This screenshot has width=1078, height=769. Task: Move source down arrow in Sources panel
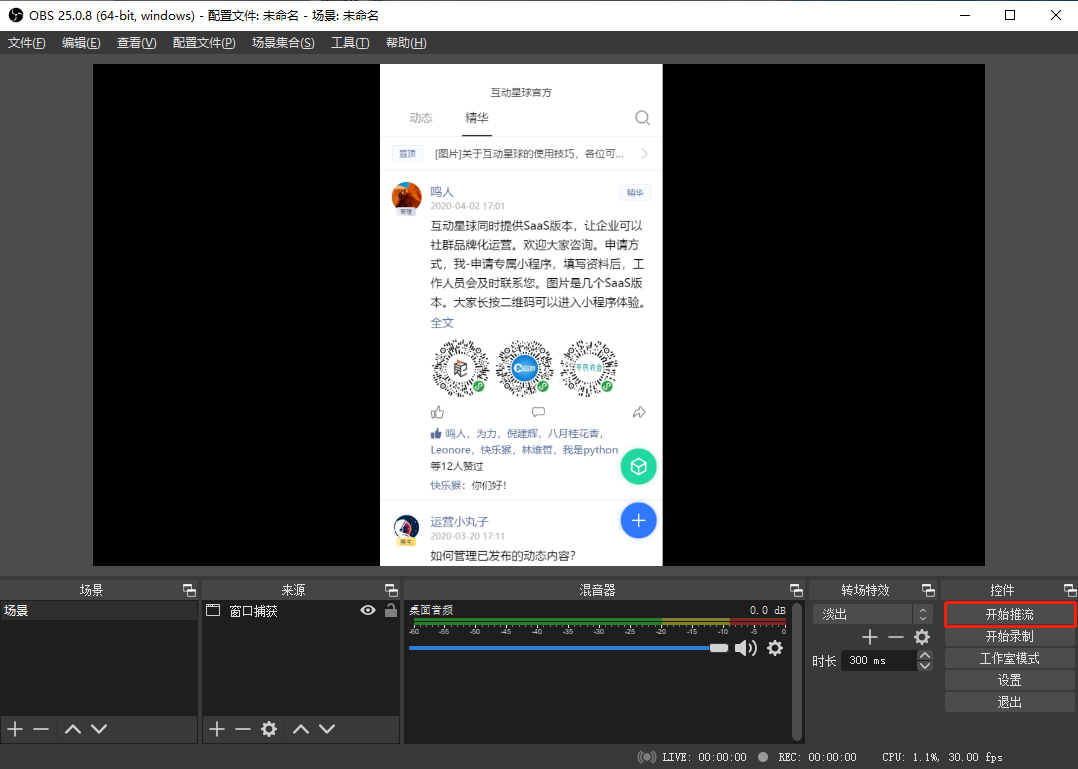327,729
